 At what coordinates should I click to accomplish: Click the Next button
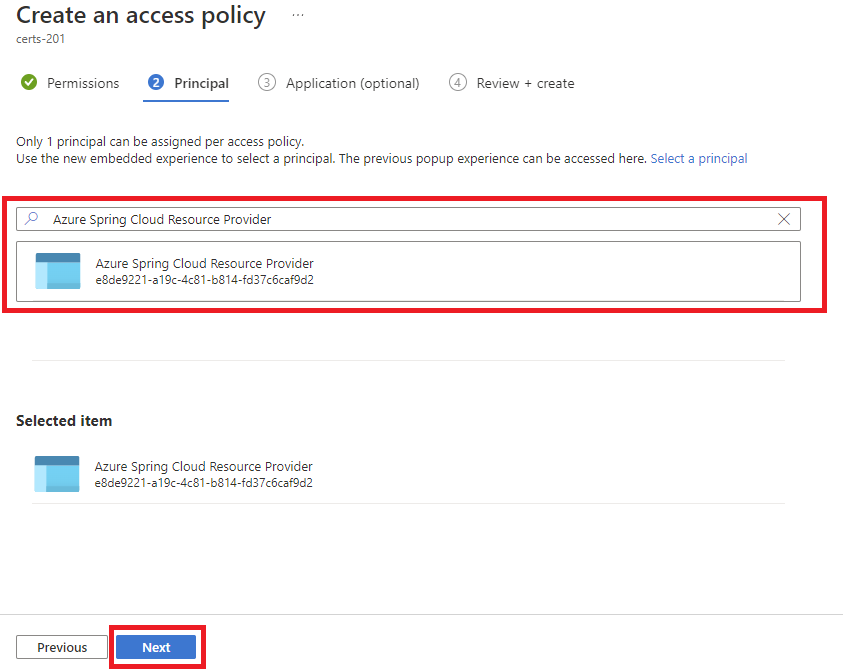[x=156, y=647]
